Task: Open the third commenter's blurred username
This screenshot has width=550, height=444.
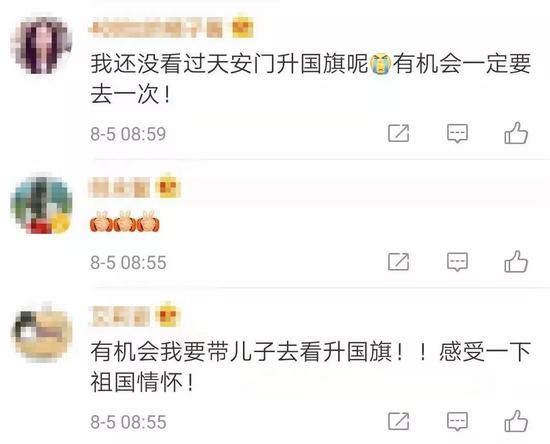Action: (119, 316)
